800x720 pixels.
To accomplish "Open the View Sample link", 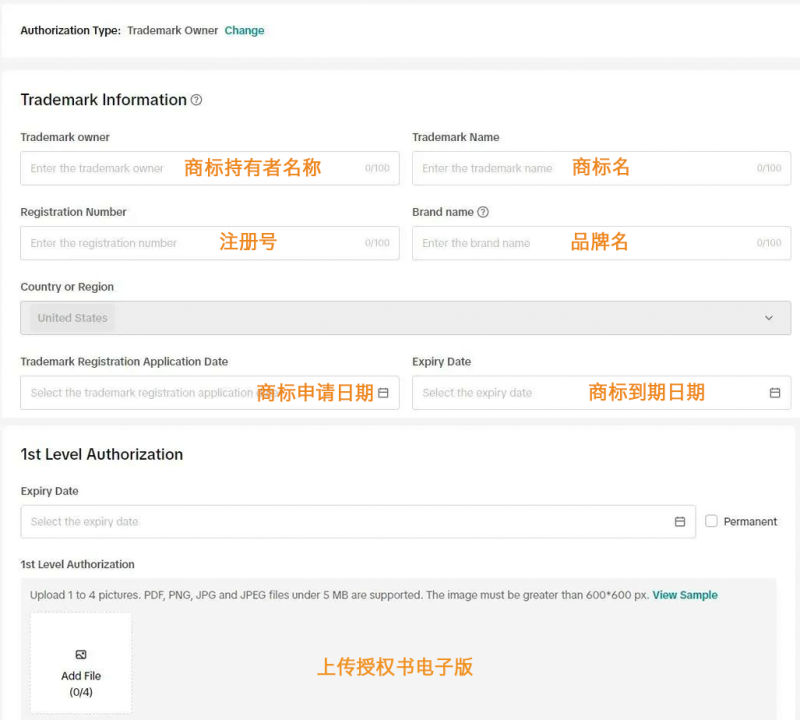I will click(685, 595).
